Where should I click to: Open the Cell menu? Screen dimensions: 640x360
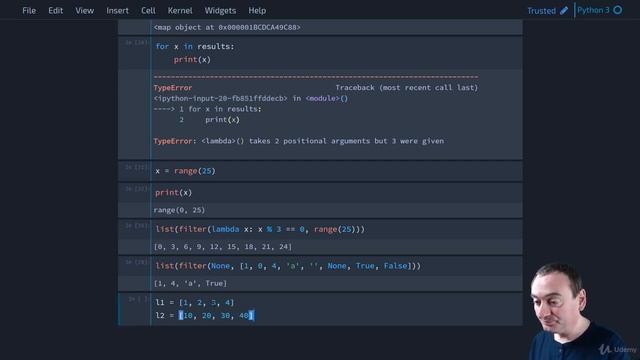[148, 11]
